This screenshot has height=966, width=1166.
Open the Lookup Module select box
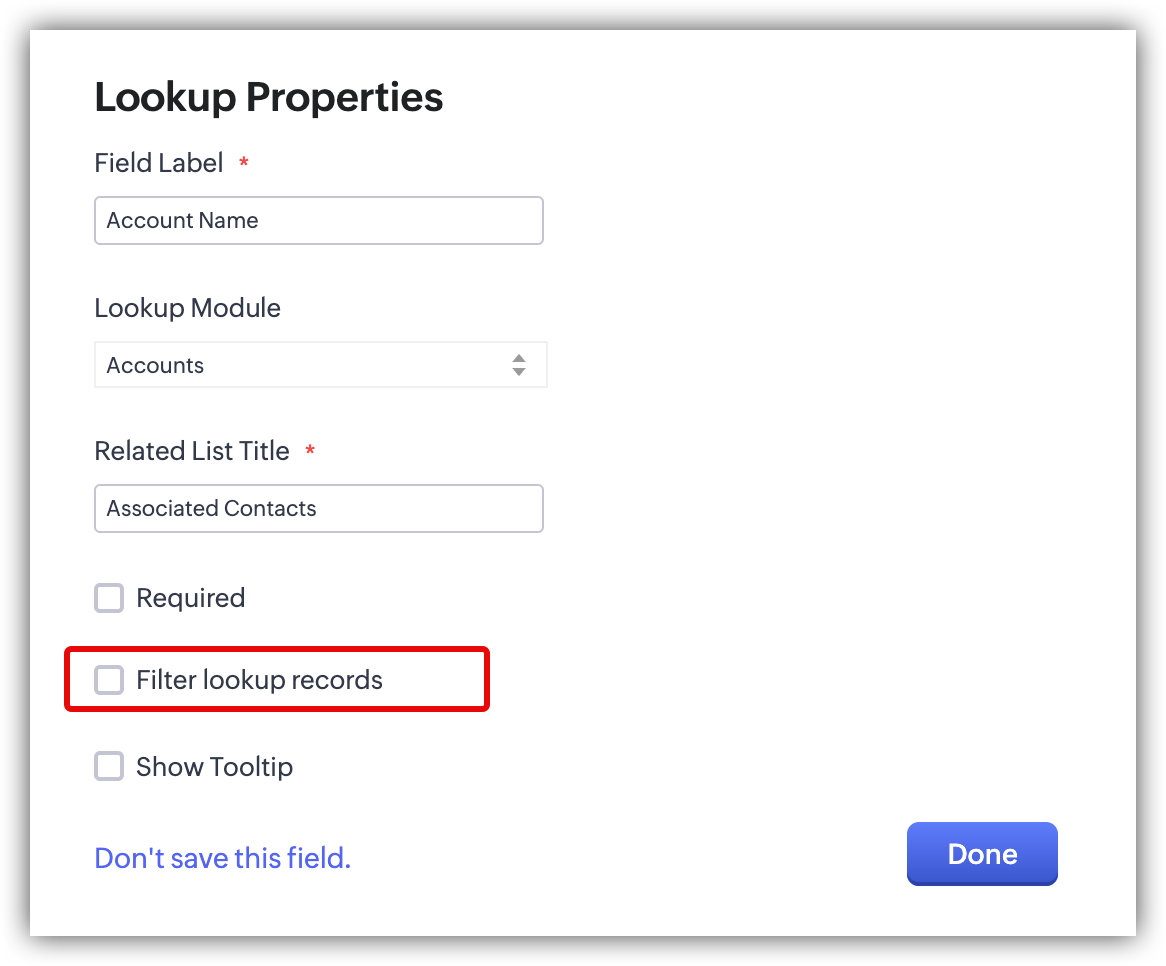pyautogui.click(x=320, y=365)
